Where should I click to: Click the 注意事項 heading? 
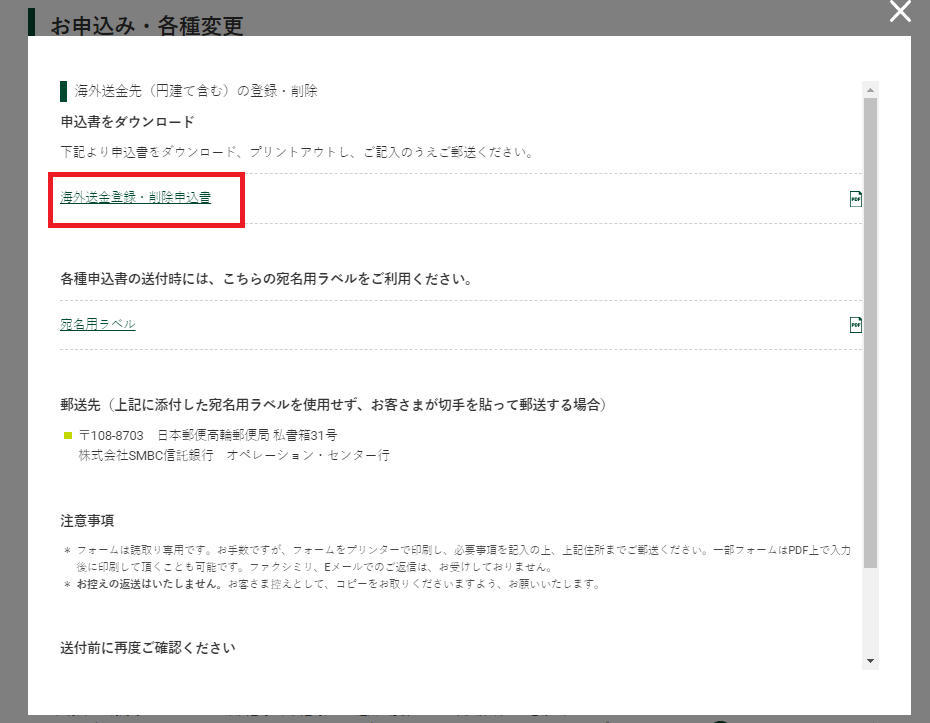[x=87, y=521]
